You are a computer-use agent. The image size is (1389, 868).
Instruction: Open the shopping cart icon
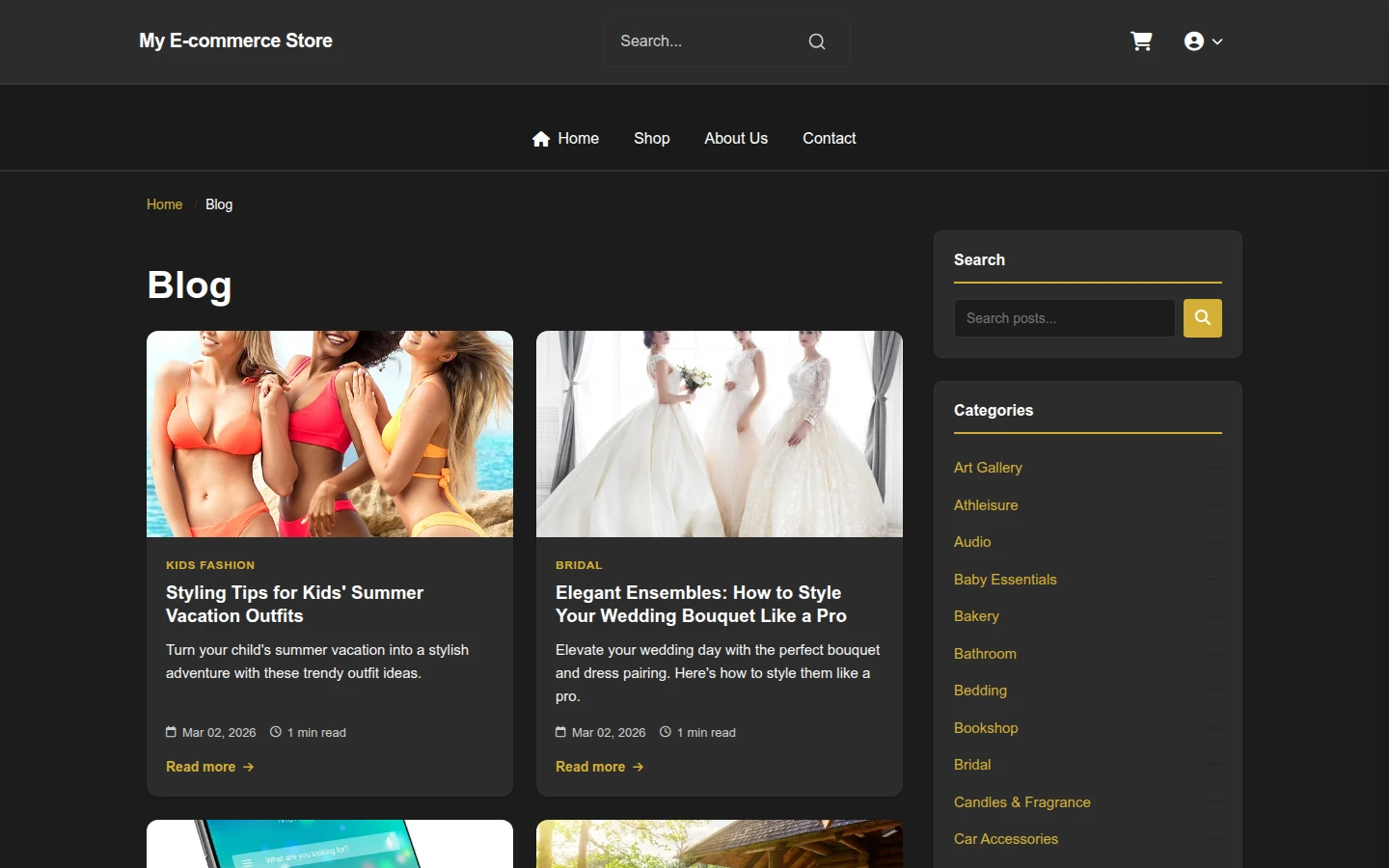tap(1141, 41)
